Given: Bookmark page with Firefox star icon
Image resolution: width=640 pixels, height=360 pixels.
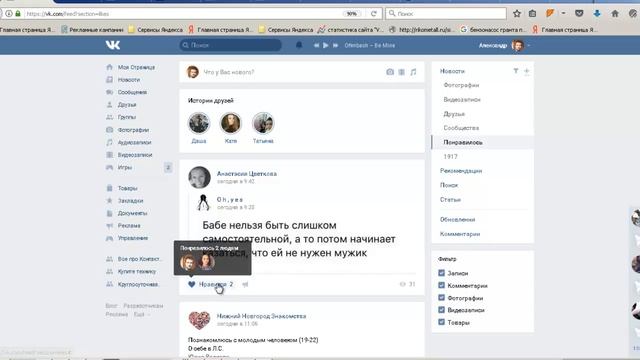Looking at the screenshot, I should coord(517,13).
